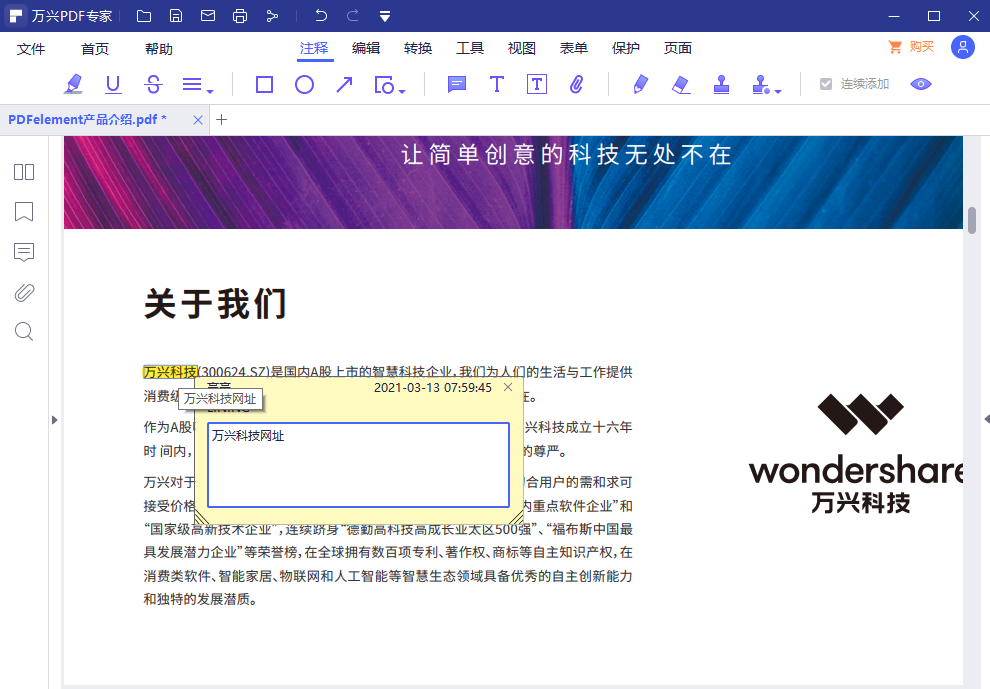Screen dimensions: 990x689
Task: Select the Arrow drawing tool
Action: [x=344, y=84]
